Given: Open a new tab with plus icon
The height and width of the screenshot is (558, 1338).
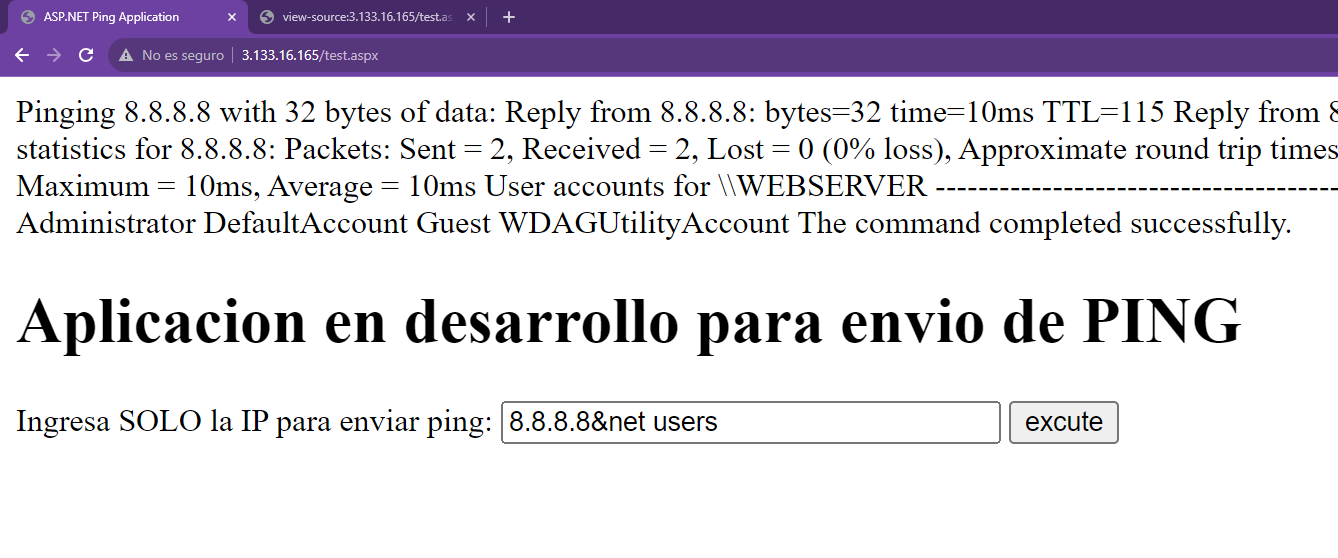Looking at the screenshot, I should pos(508,17).
